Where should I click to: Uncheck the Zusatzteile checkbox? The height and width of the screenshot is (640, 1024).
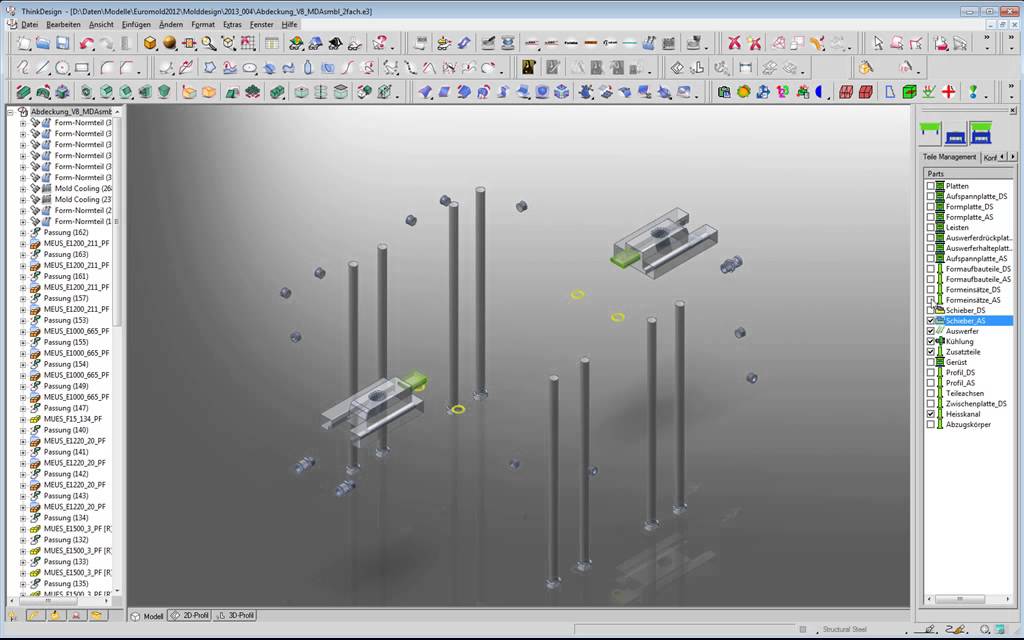tap(931, 352)
